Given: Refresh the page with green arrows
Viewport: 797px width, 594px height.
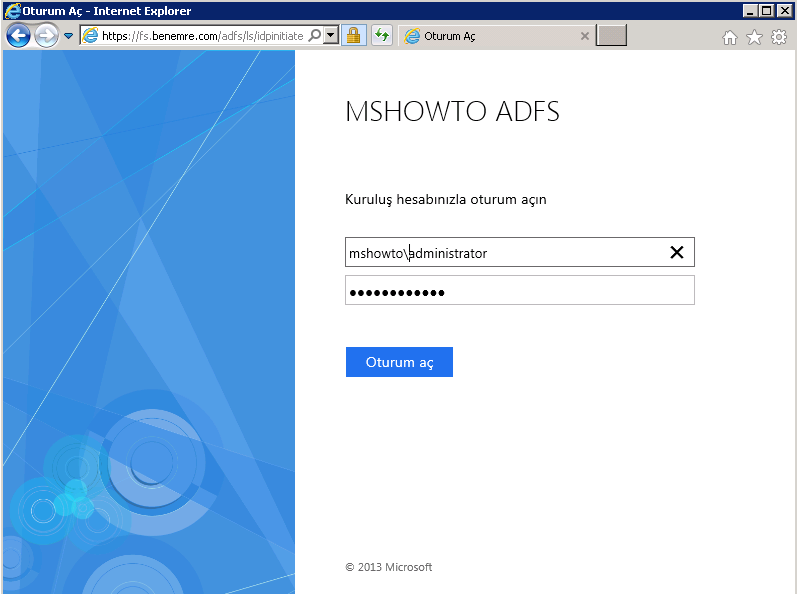Looking at the screenshot, I should coord(382,36).
